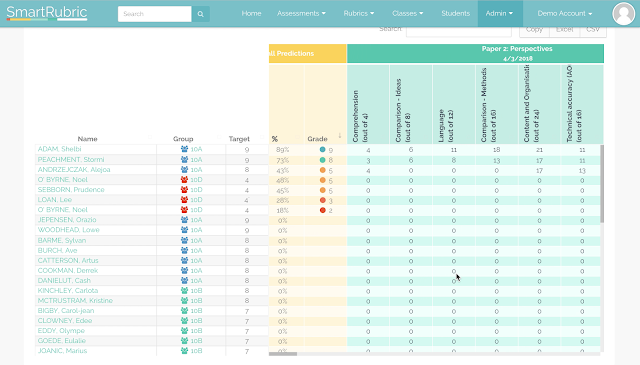640x365 pixels.
Task: Click the red 10D group icon for LOAN, Lee
Action: pos(184,200)
